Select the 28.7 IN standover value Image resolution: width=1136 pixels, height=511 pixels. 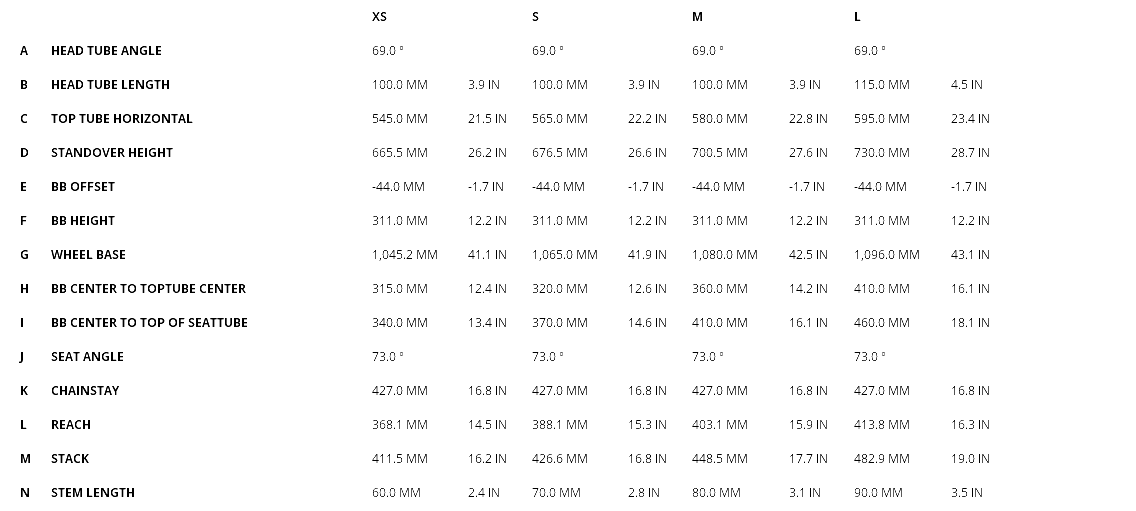970,153
